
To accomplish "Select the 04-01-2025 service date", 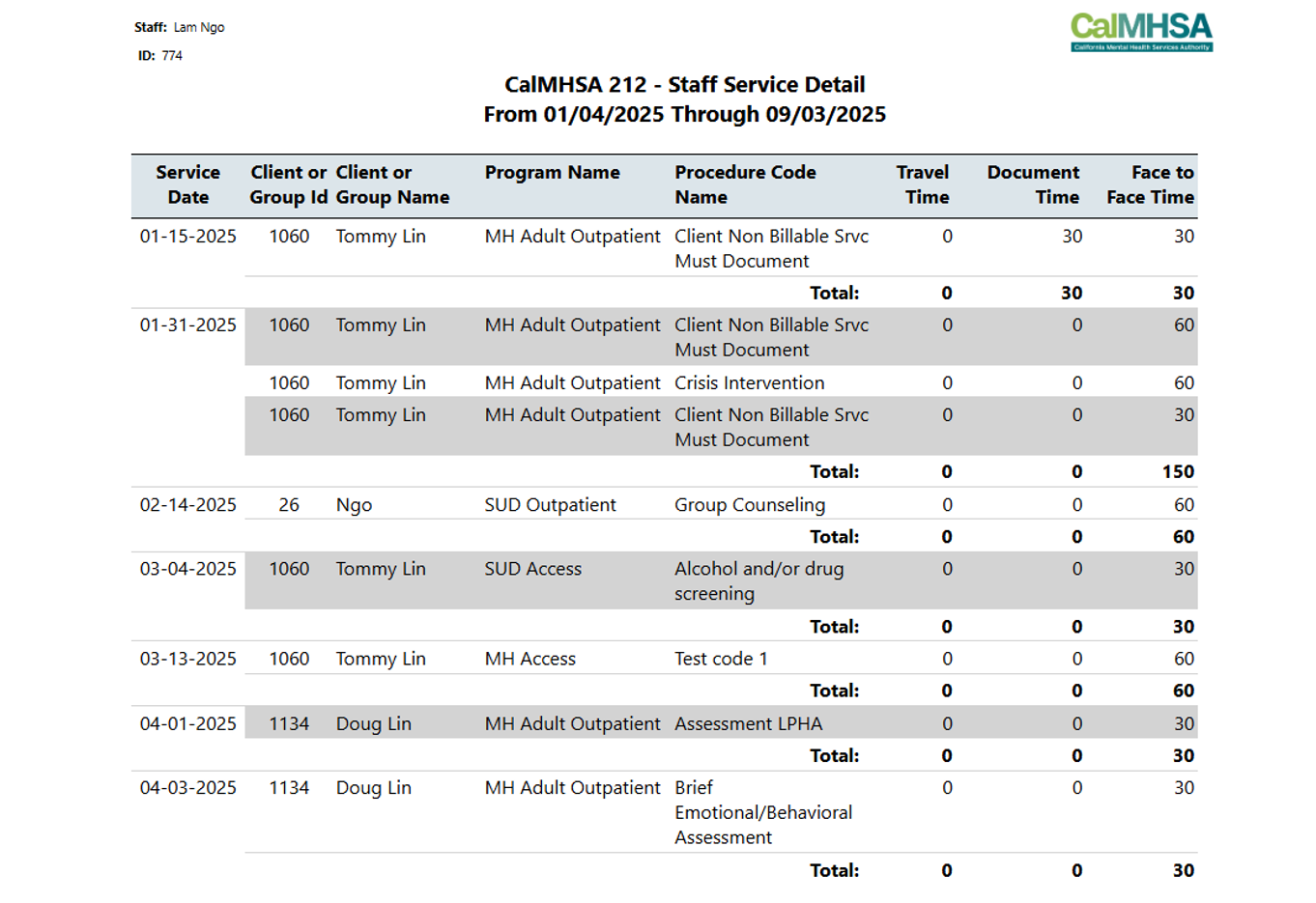I will pyautogui.click(x=188, y=723).
